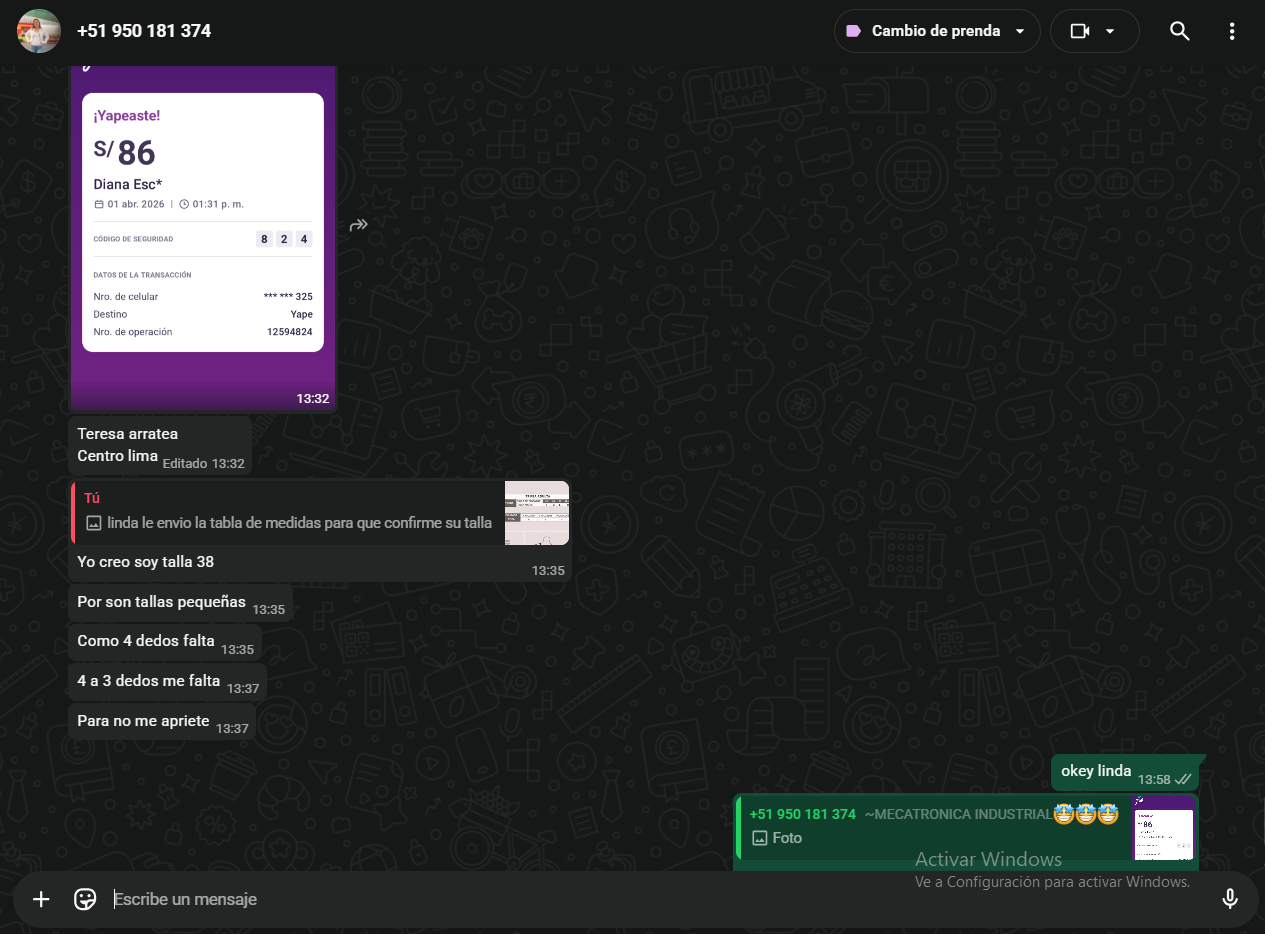Start a video call with camera icon
The width and height of the screenshot is (1265, 934).
[x=1079, y=31]
